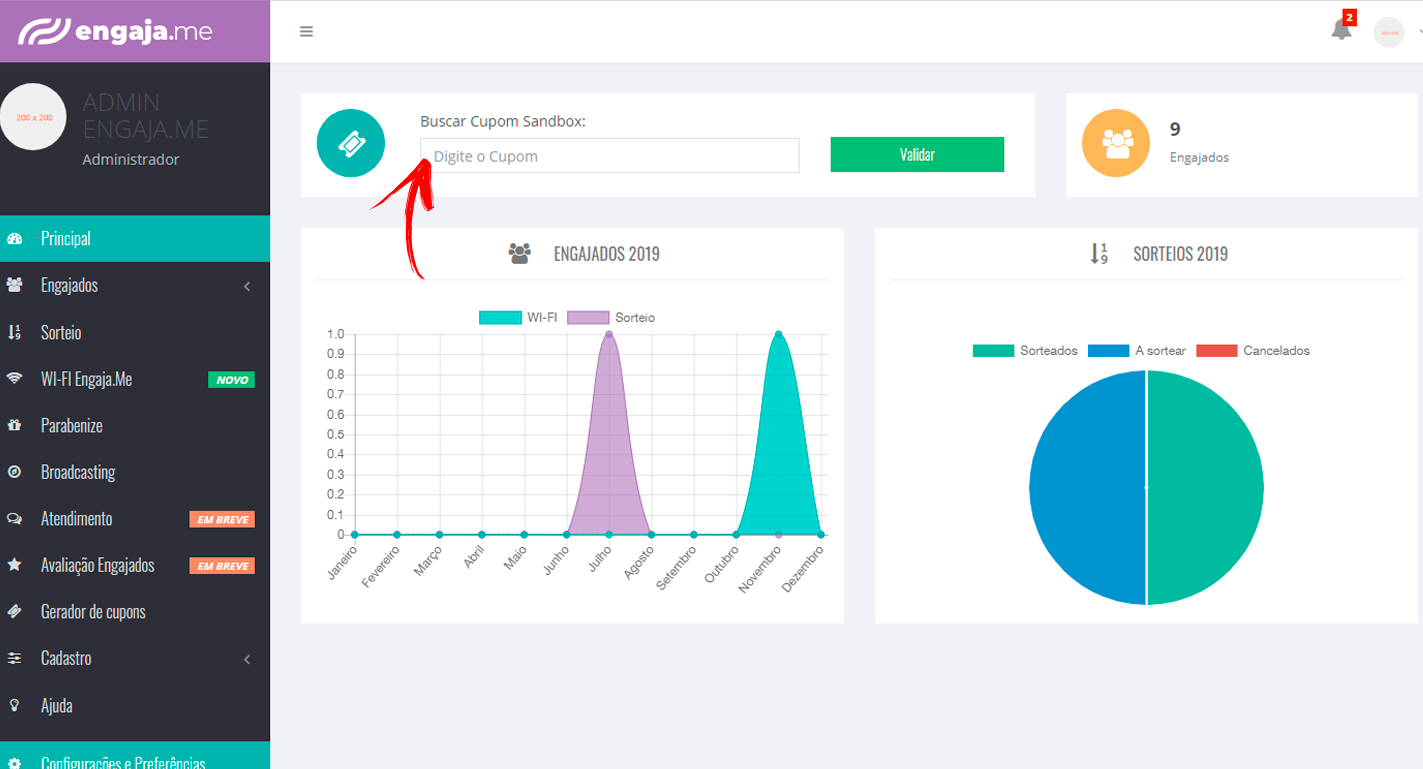This screenshot has height=769, width=1423.
Task: Click the Administrador role text
Action: (131, 160)
